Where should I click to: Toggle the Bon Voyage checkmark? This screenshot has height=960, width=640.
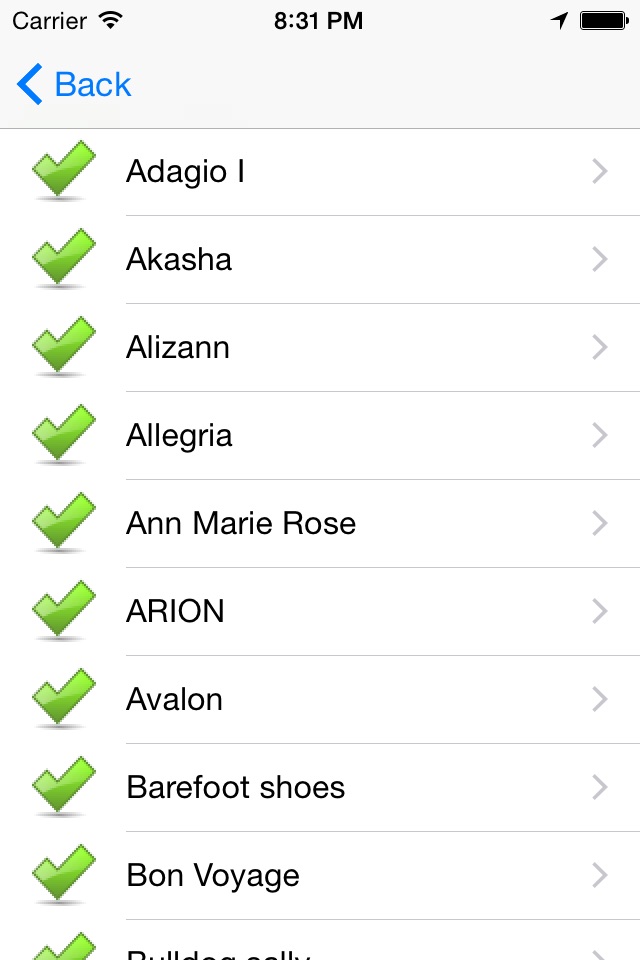tap(63, 875)
